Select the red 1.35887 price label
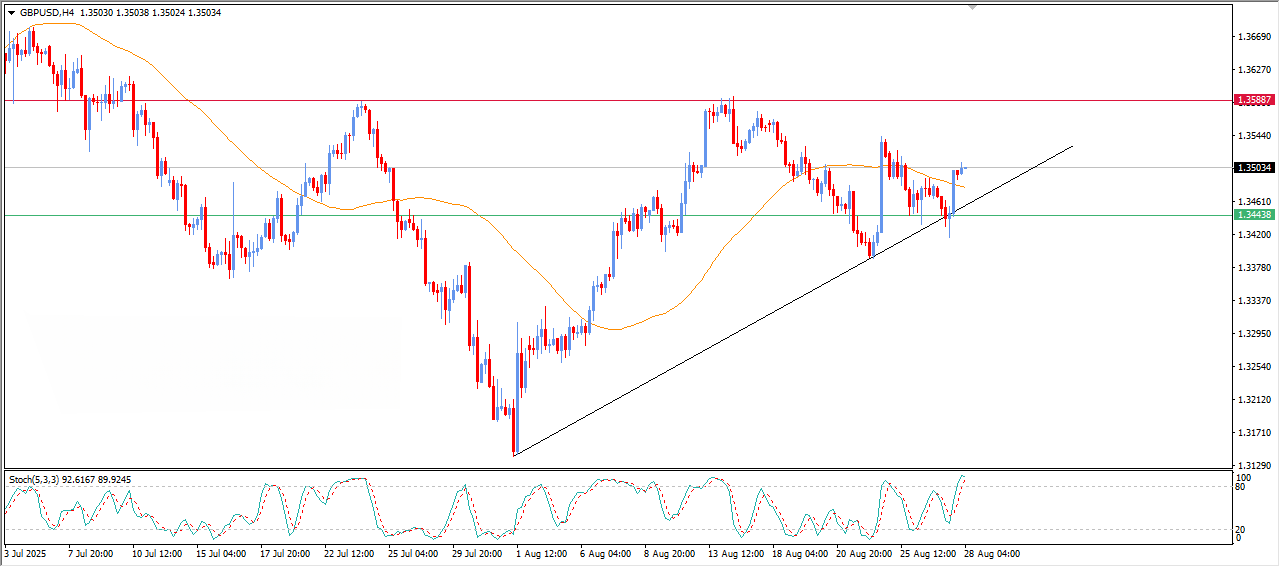Viewport: 1280px width, 567px height. click(1254, 100)
